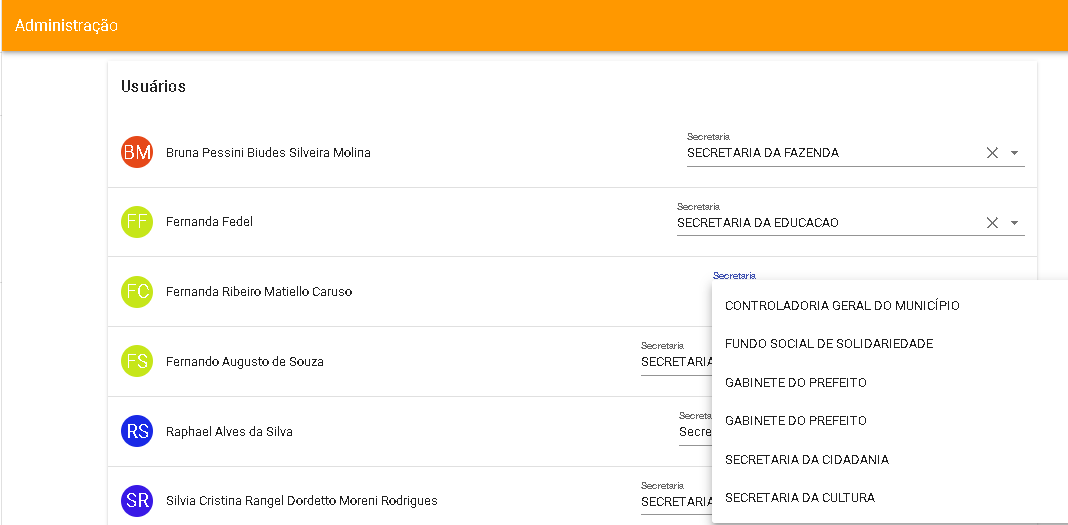Click the name Raphael Alves da Silva
The width and height of the screenshot is (1068, 525).
pos(229,432)
